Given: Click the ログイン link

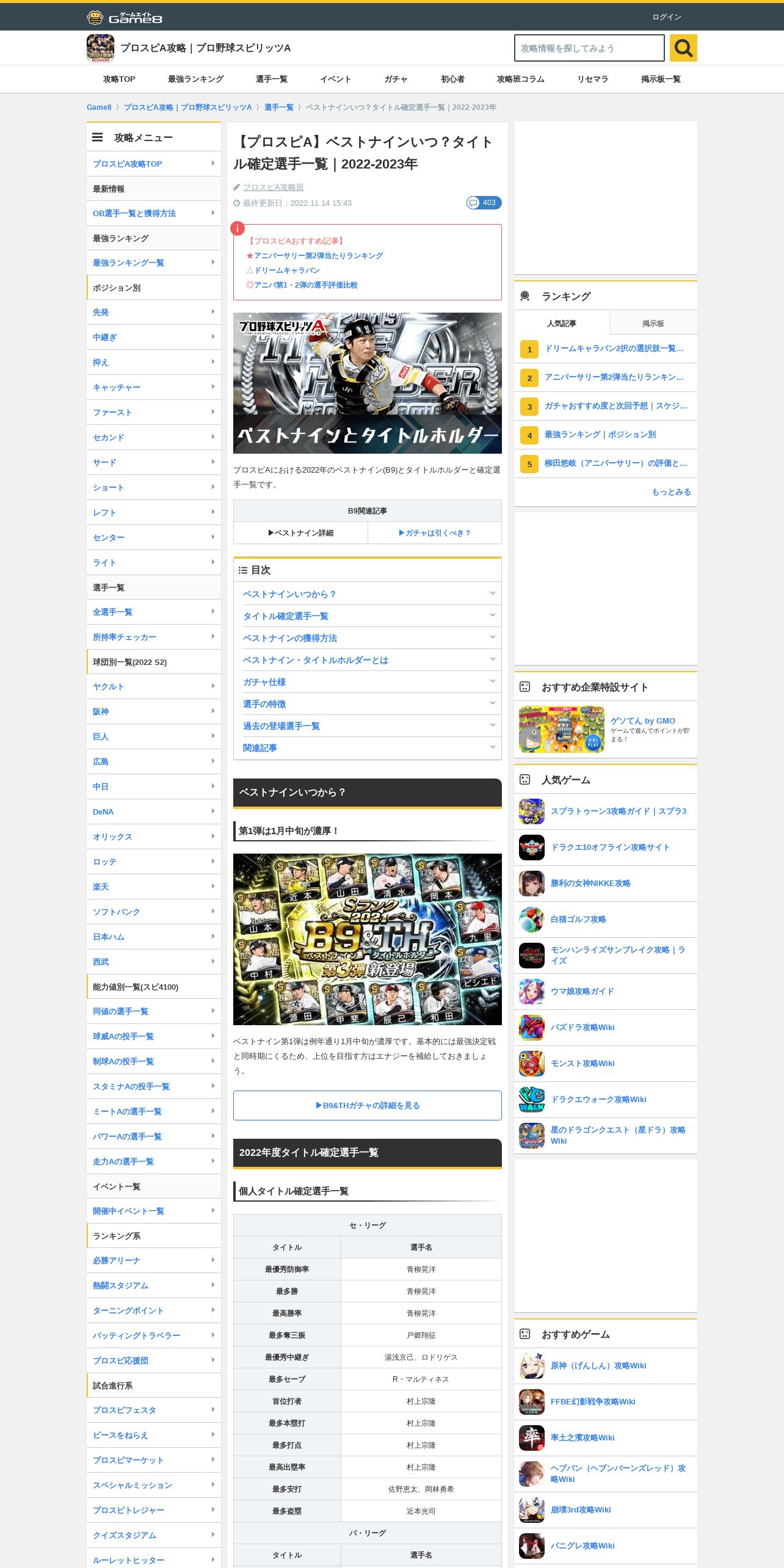Looking at the screenshot, I should [x=666, y=17].
